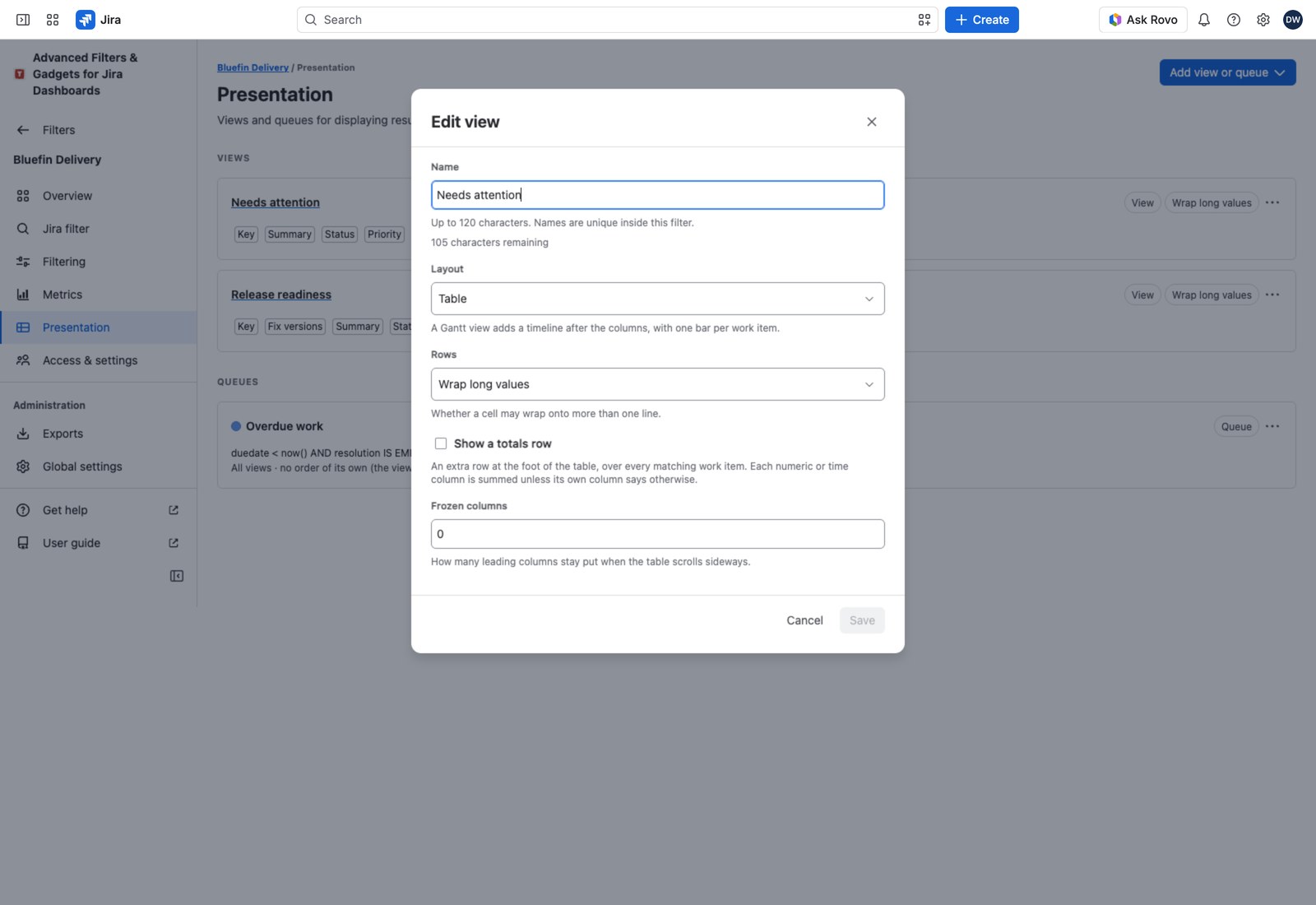Open Exports under Administration
This screenshot has height=905, width=1316.
pyautogui.click(x=99, y=434)
